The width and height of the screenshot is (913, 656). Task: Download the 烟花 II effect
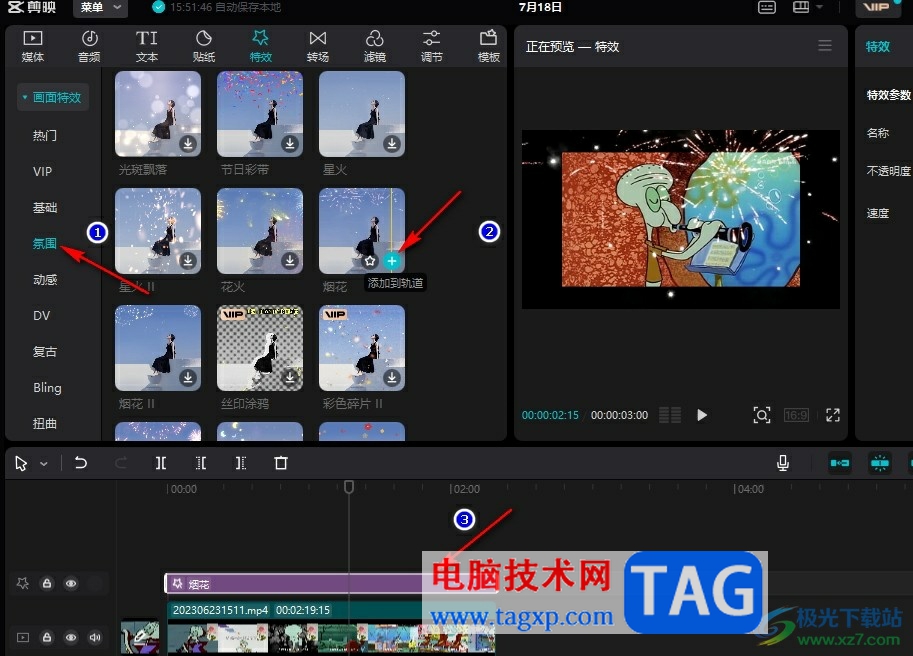pos(188,377)
